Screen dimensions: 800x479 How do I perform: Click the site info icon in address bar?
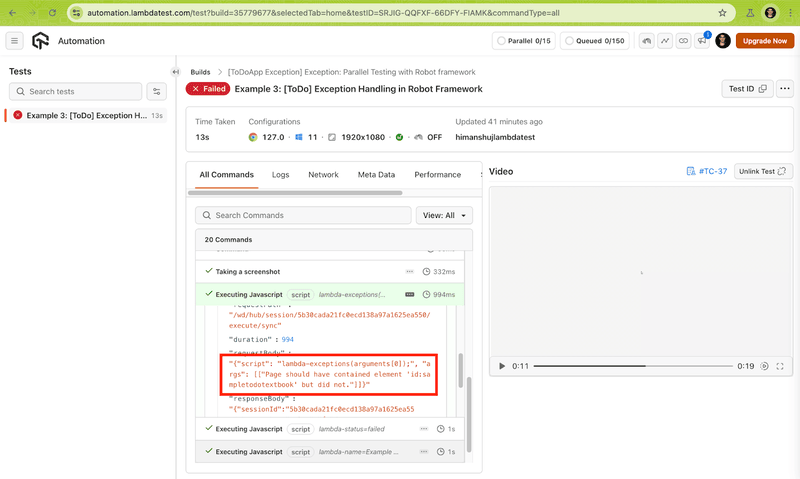tap(77, 13)
